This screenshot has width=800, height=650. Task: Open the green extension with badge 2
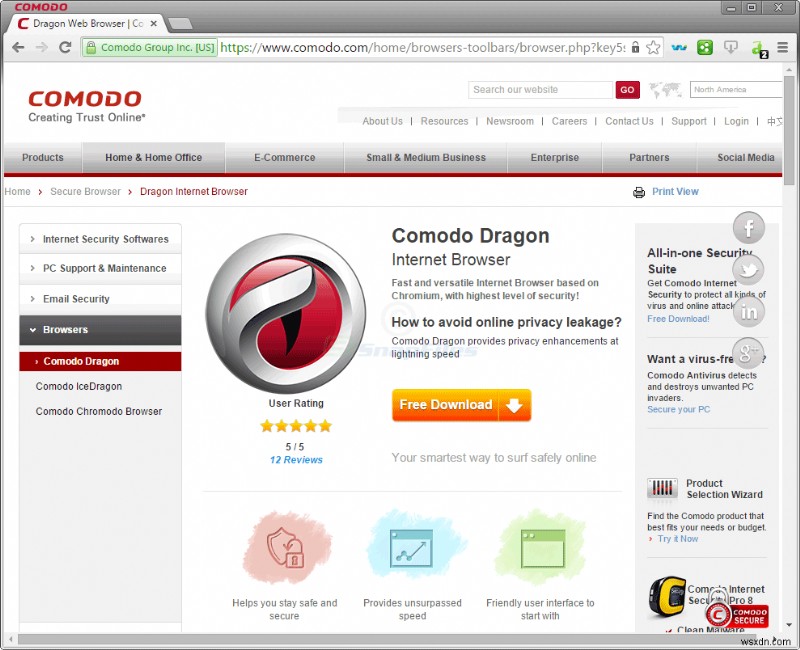point(759,49)
